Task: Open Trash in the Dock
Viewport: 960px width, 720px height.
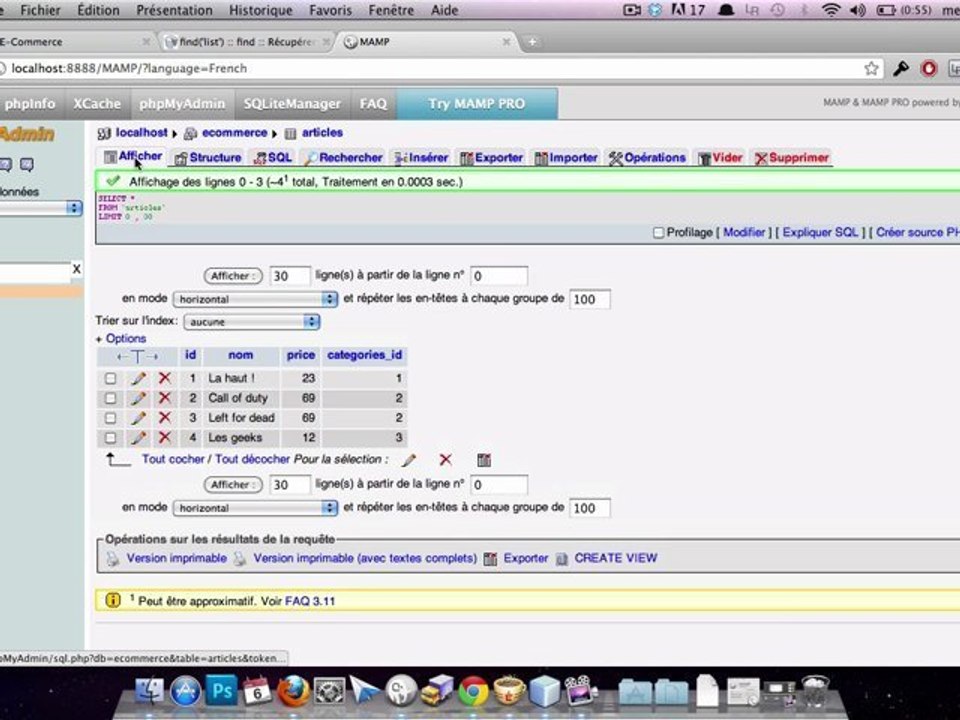Action: tap(815, 692)
